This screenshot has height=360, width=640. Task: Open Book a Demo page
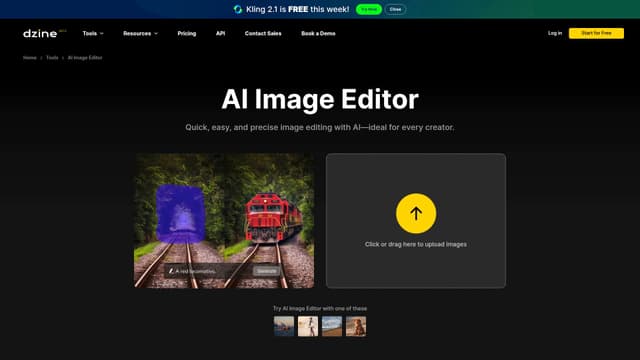pos(318,33)
